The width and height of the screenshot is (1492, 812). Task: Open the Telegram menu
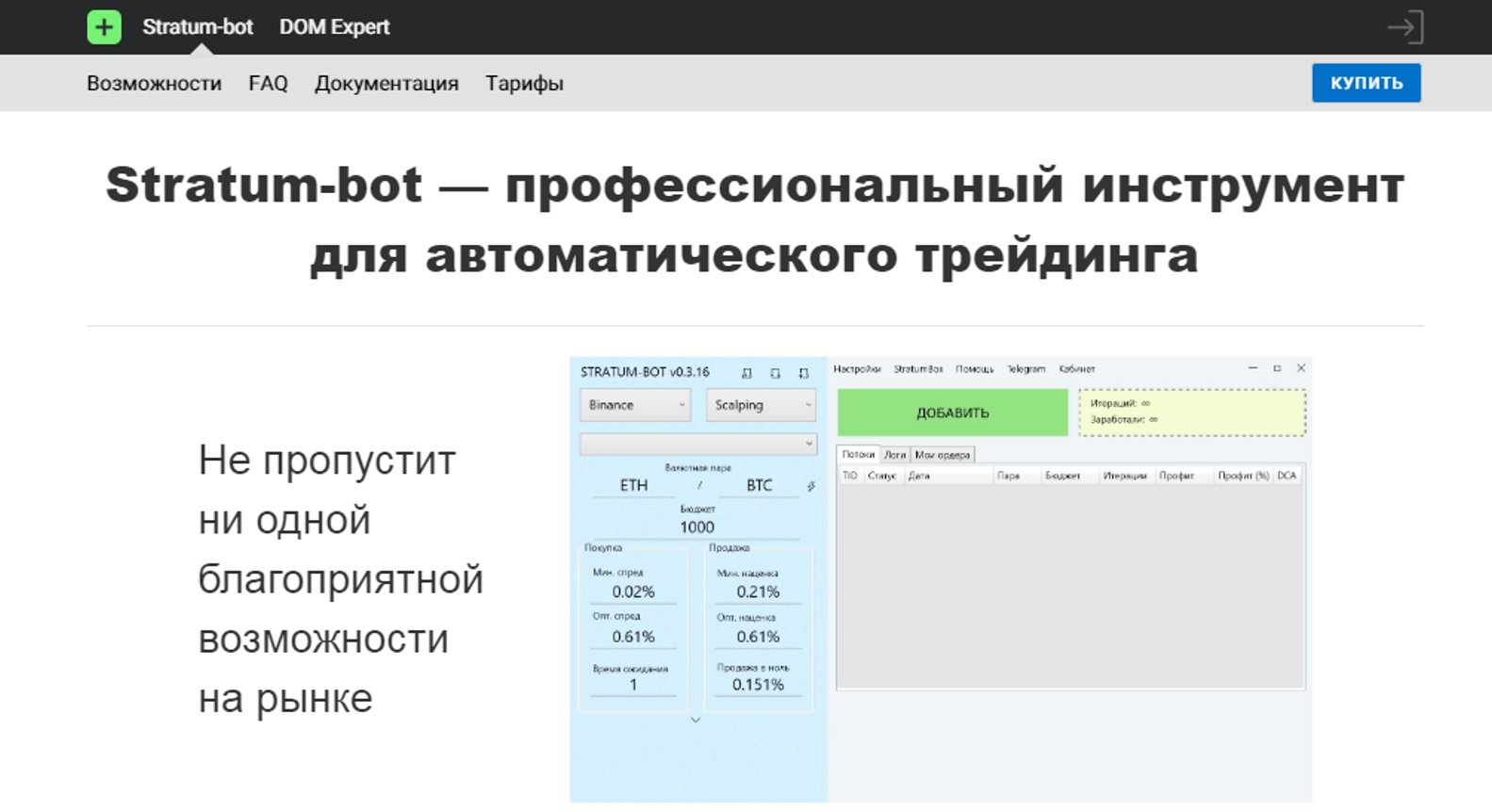(x=1025, y=369)
